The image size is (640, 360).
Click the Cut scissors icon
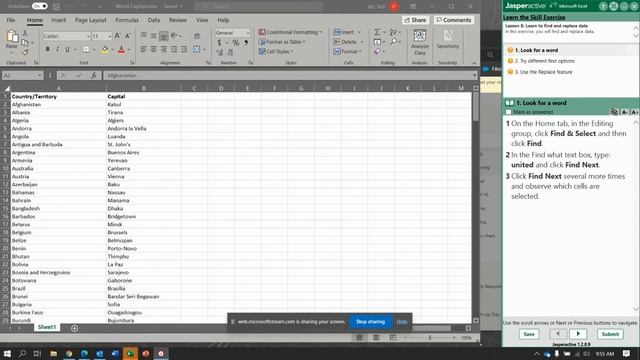(25, 33)
